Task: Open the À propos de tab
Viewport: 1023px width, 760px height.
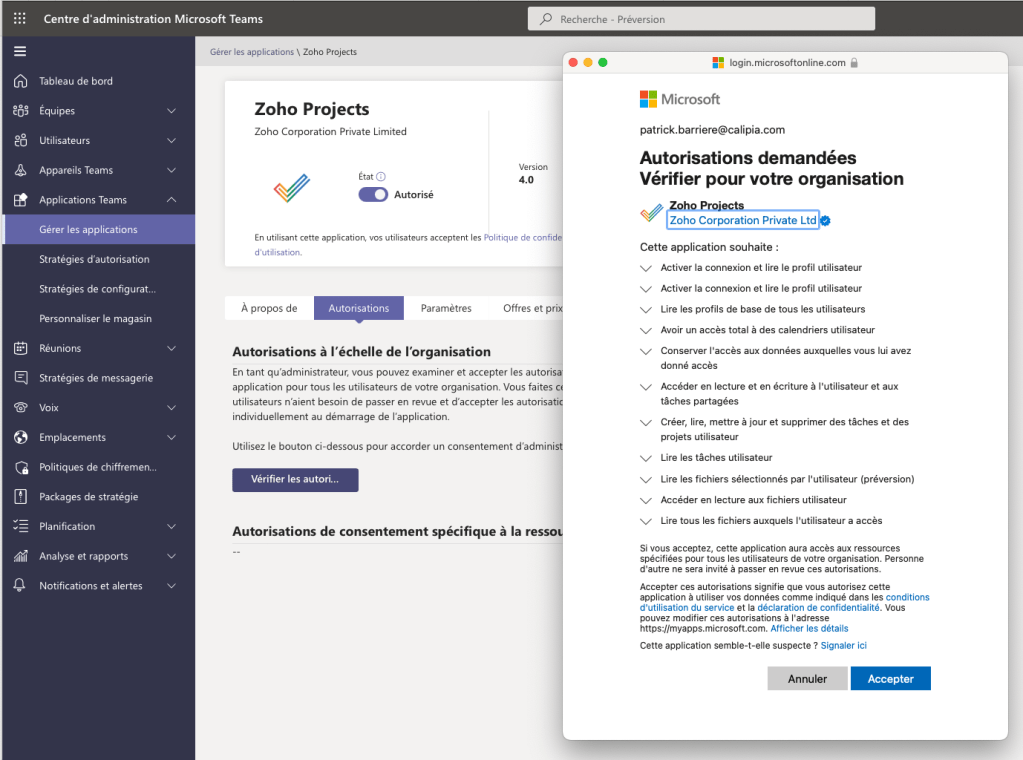Action: point(269,308)
